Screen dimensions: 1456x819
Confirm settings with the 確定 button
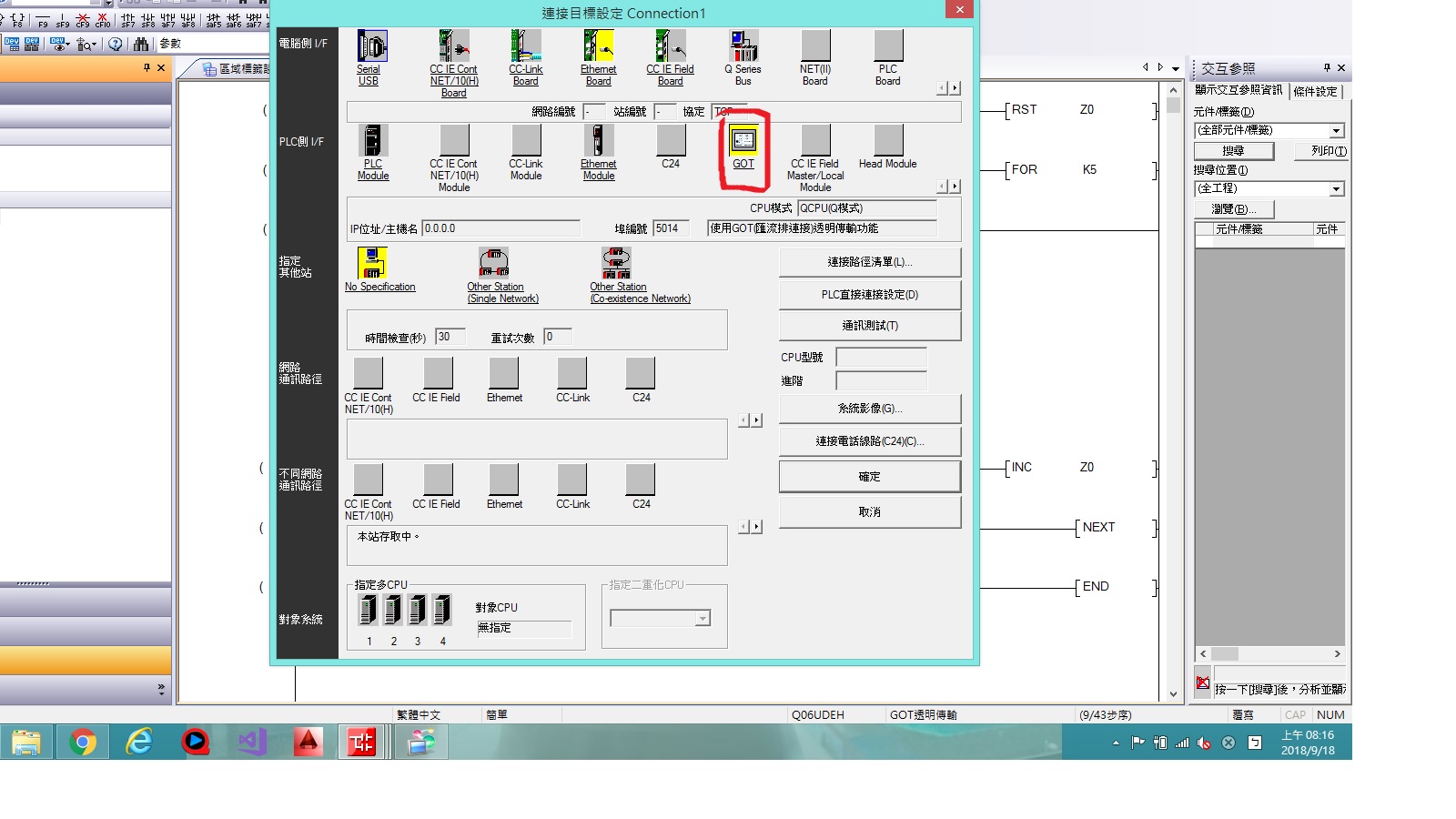pyautogui.click(x=869, y=477)
